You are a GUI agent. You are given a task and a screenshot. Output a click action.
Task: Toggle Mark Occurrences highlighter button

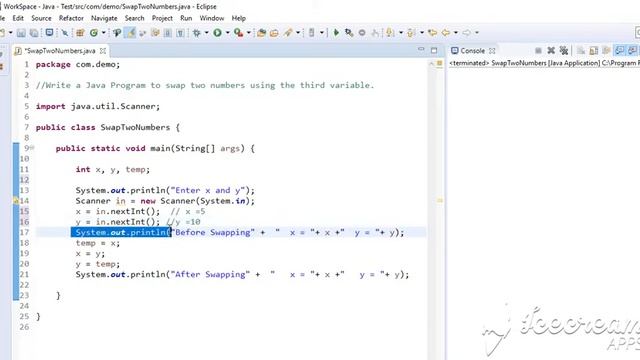point(131,33)
